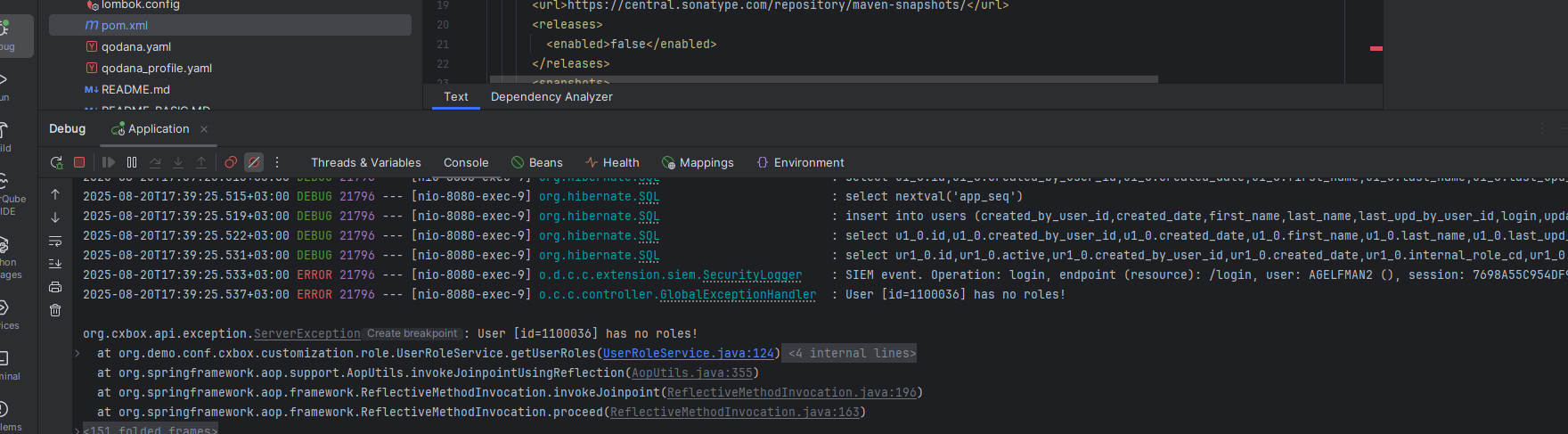Toggle scroll to end of console

pos(55,264)
